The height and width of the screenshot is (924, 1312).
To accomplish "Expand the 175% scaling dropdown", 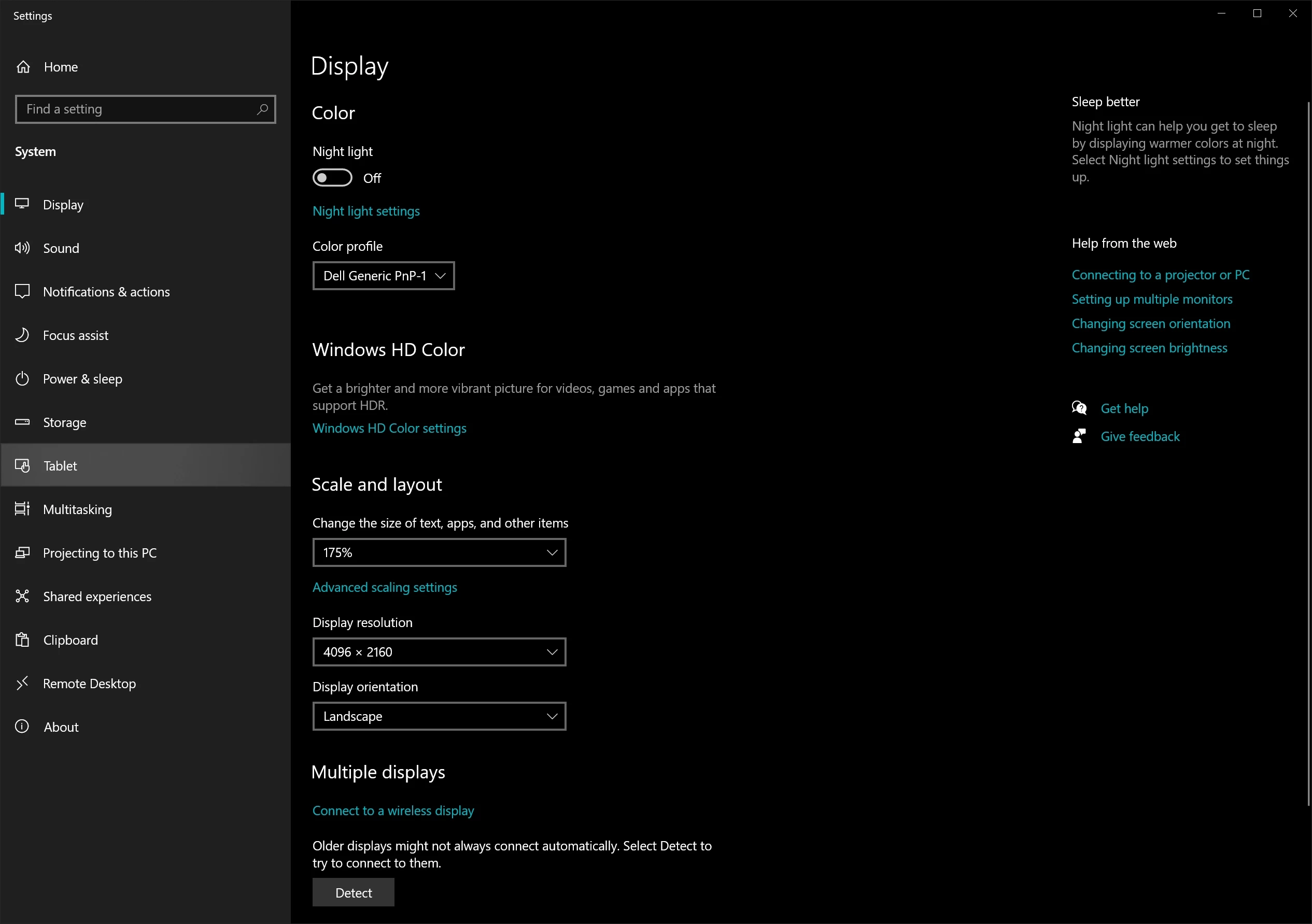I will (x=439, y=552).
